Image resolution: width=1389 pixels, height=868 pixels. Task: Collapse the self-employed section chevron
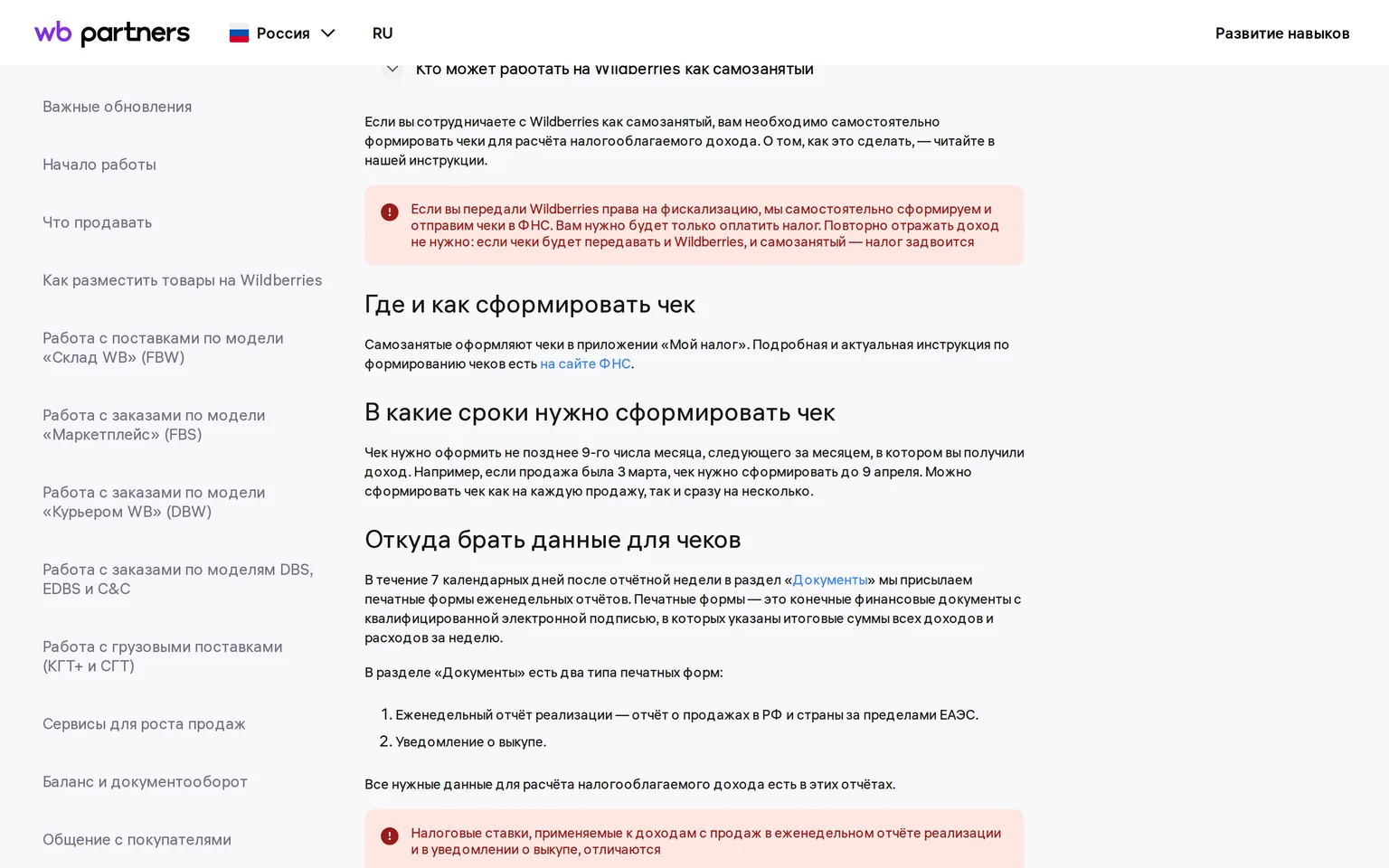pos(392,69)
